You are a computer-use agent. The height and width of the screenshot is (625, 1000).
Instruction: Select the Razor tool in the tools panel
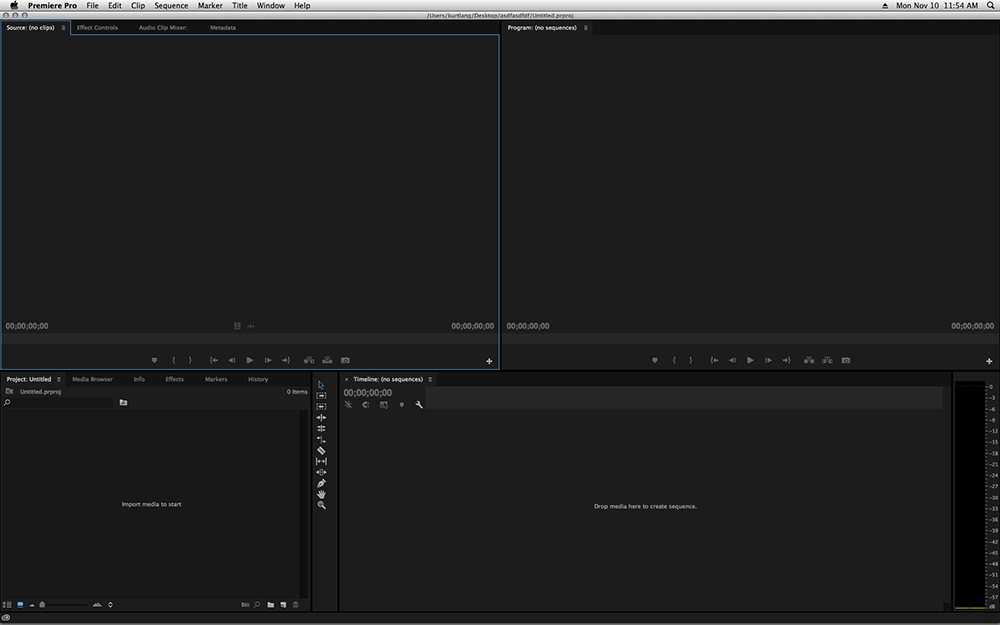(x=321, y=451)
